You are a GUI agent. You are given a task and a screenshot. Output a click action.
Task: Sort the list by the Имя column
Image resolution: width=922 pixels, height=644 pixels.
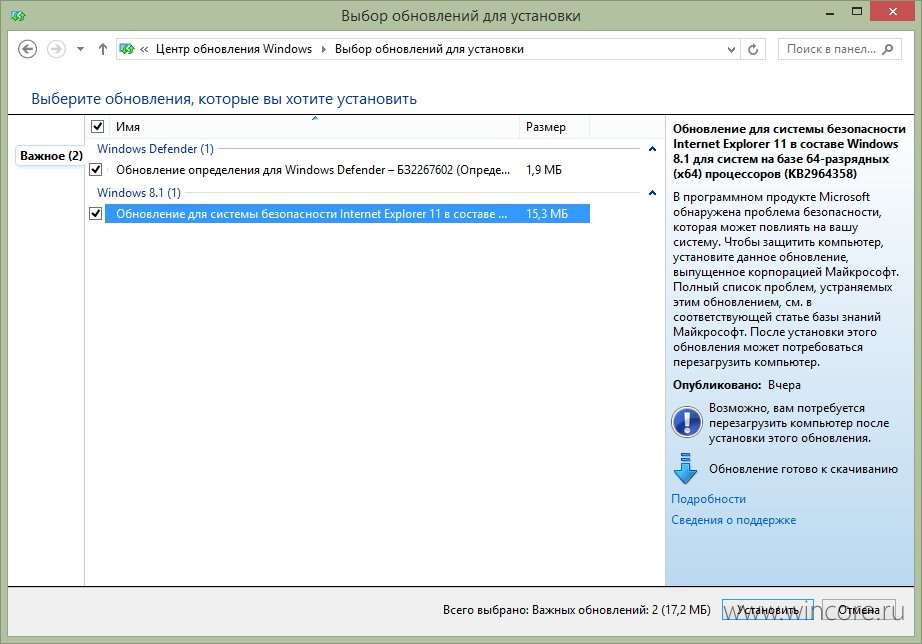click(x=315, y=127)
